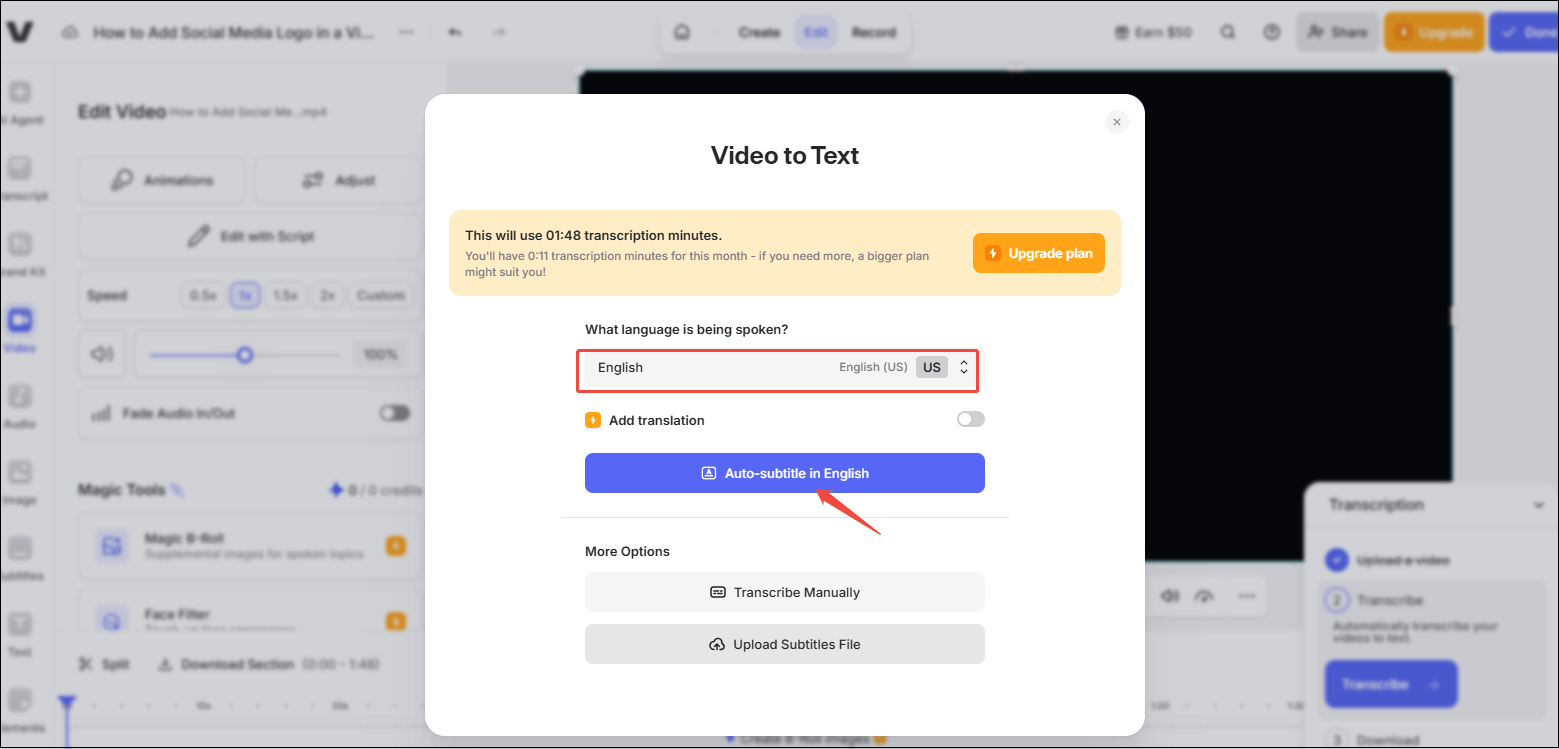
Task: Set speed to 2x
Action: coord(327,296)
